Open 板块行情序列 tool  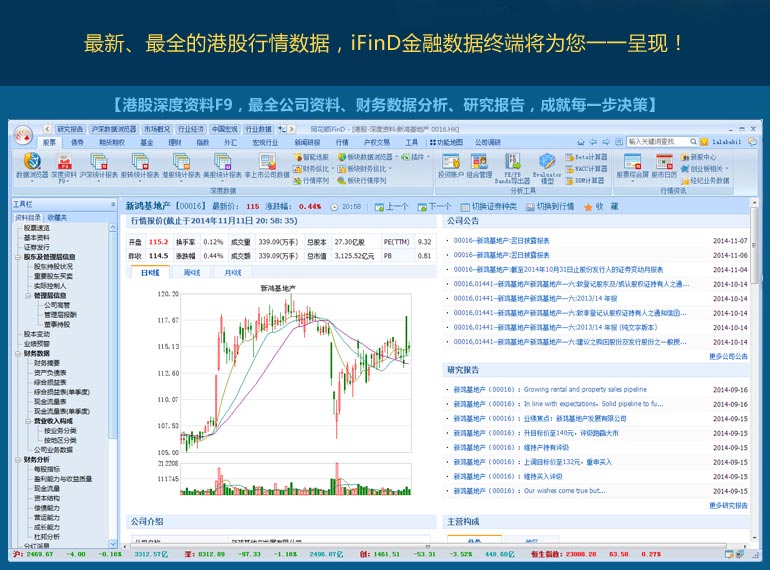tap(362, 181)
